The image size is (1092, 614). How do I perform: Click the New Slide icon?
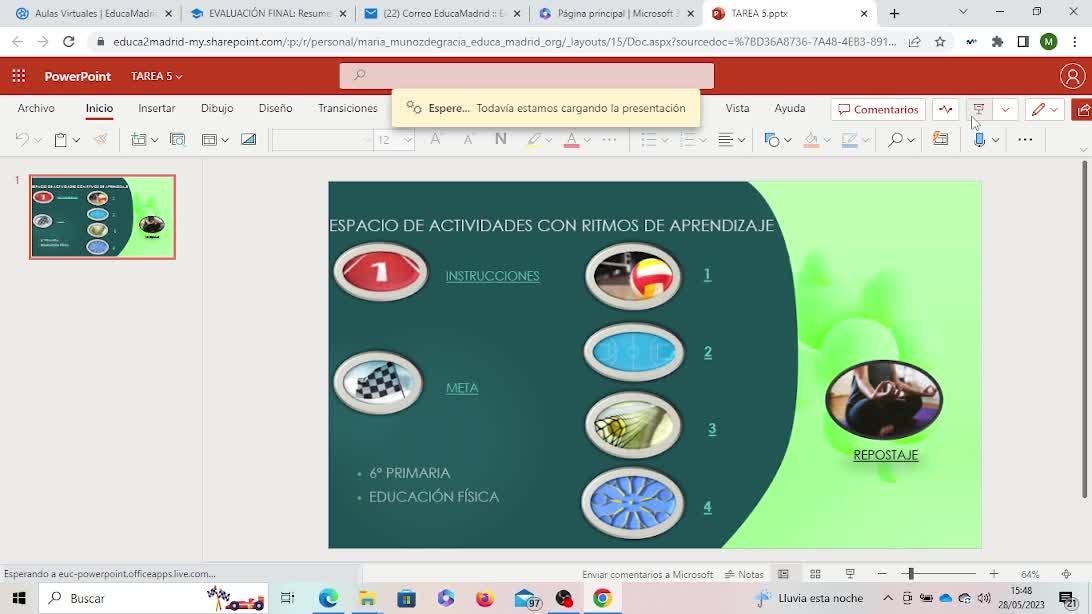click(x=139, y=140)
